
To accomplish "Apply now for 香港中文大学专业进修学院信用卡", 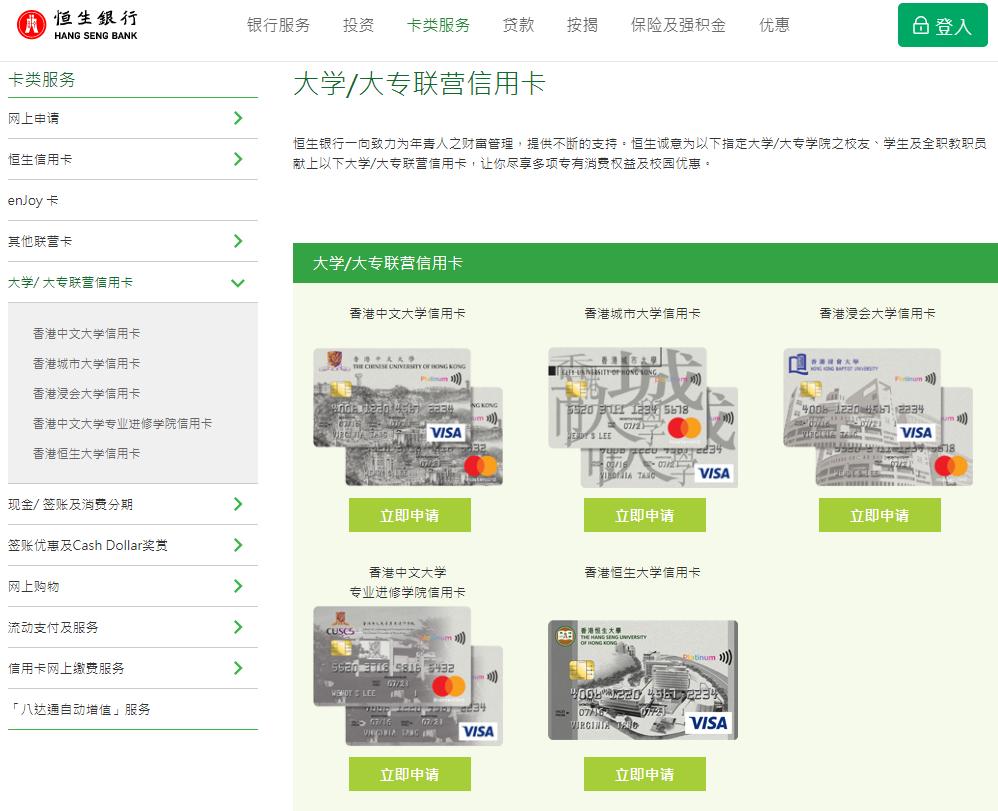I will (x=409, y=774).
